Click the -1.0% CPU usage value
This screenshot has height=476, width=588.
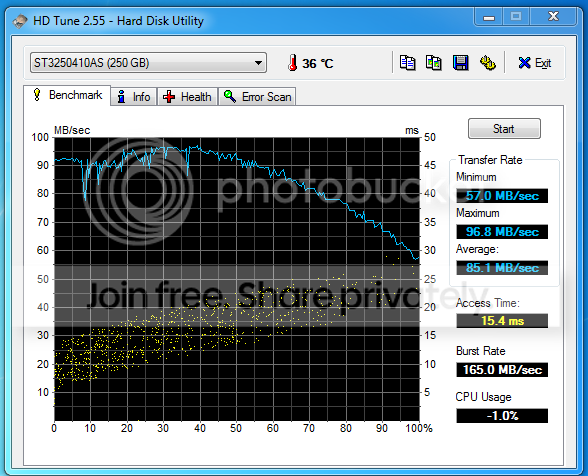502,416
